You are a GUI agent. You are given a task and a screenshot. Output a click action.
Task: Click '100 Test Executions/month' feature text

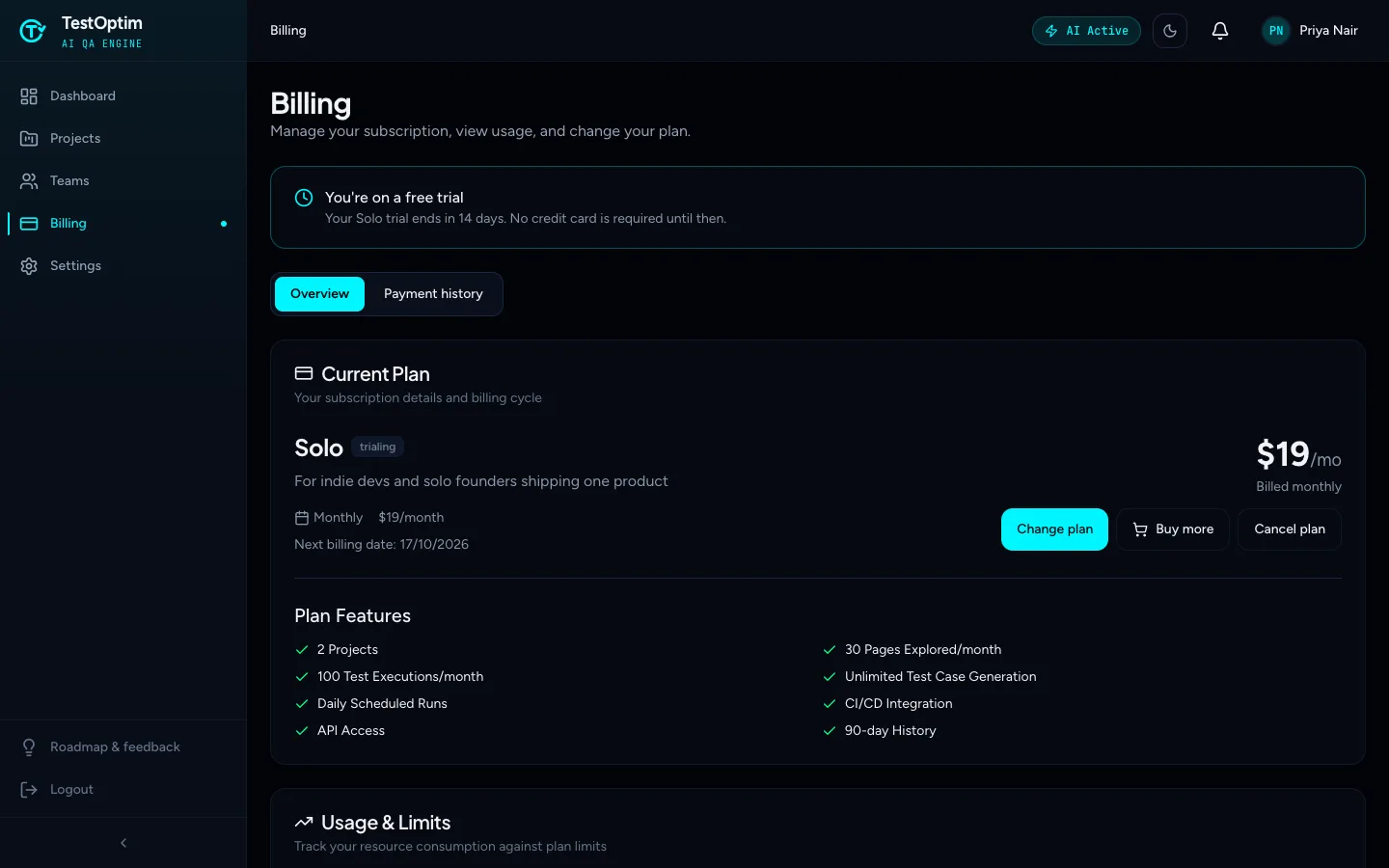[400, 677]
